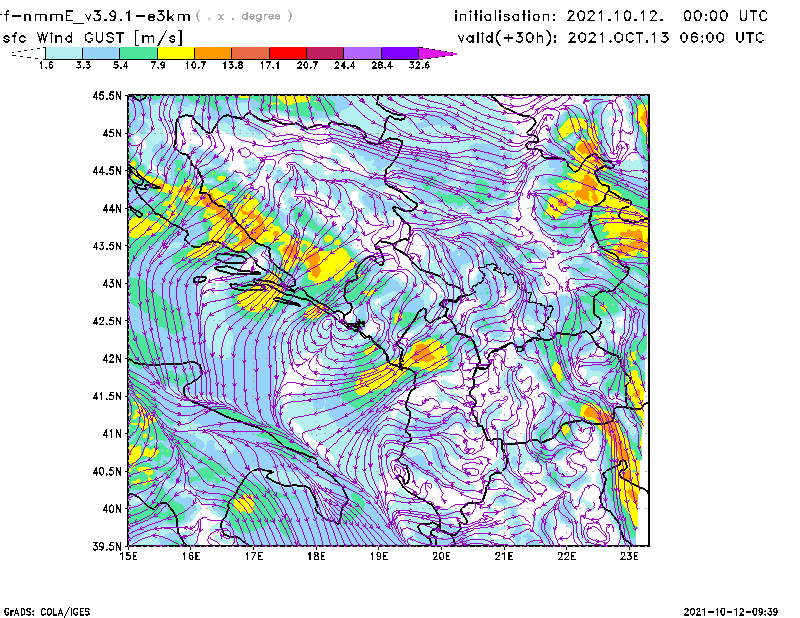Click the legend value '5.4'
Viewport: 800px width, 618px height.
tap(120, 65)
